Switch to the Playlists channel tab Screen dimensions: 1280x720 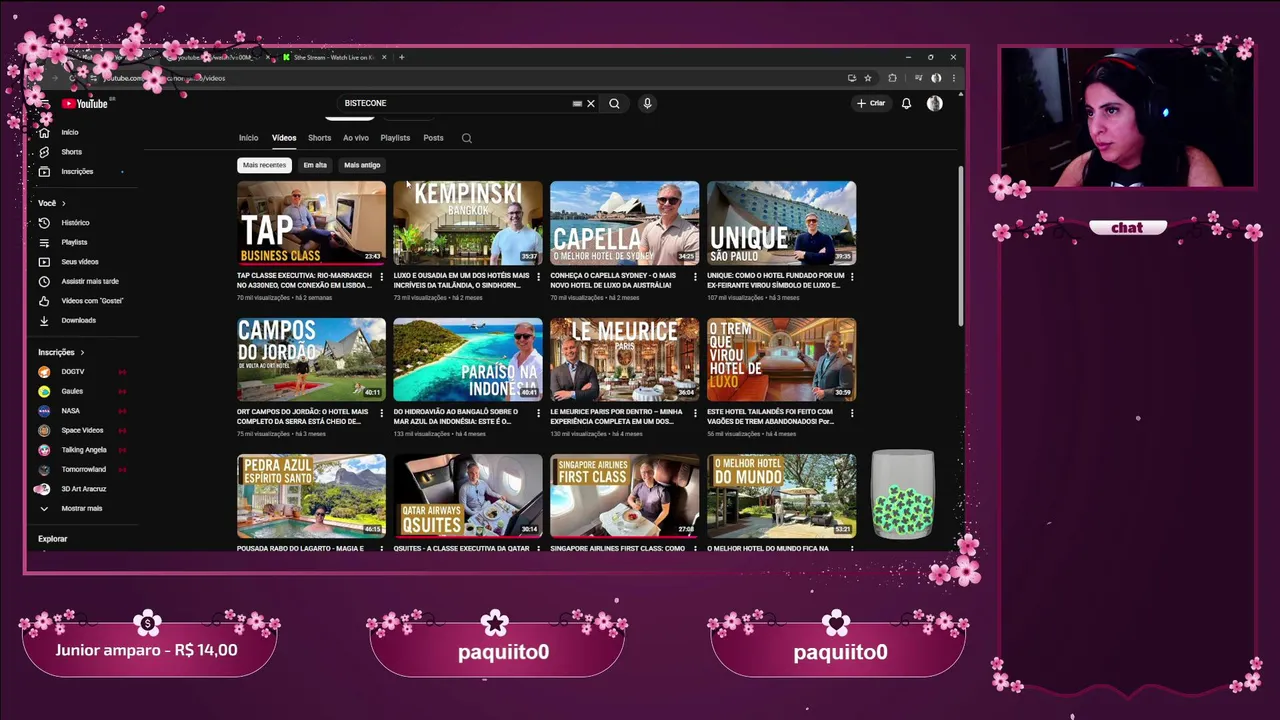[x=395, y=138]
